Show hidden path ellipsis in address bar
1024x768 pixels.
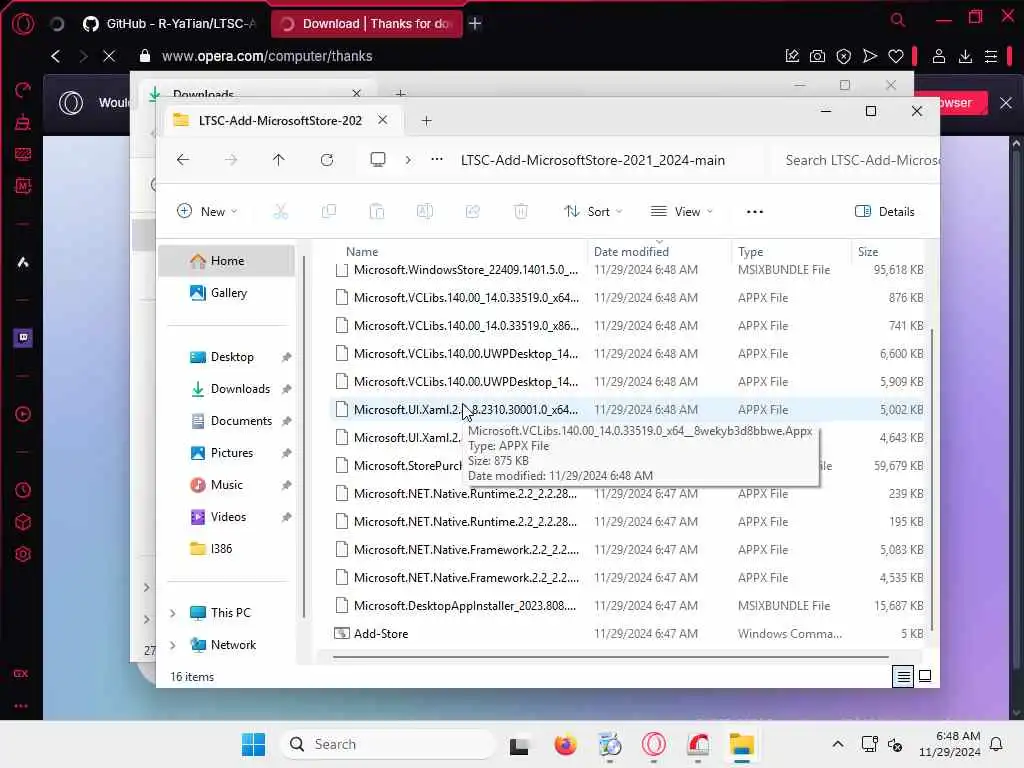click(x=437, y=159)
